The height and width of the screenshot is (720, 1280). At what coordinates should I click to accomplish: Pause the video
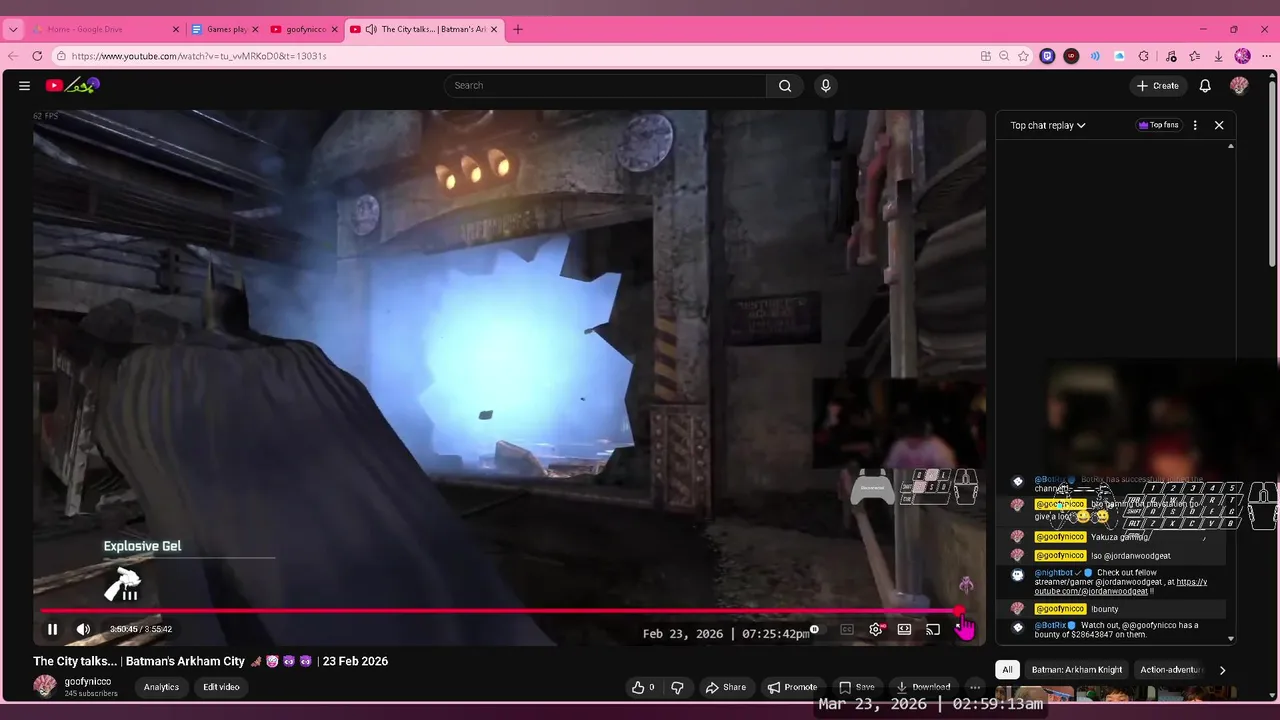[x=52, y=629]
